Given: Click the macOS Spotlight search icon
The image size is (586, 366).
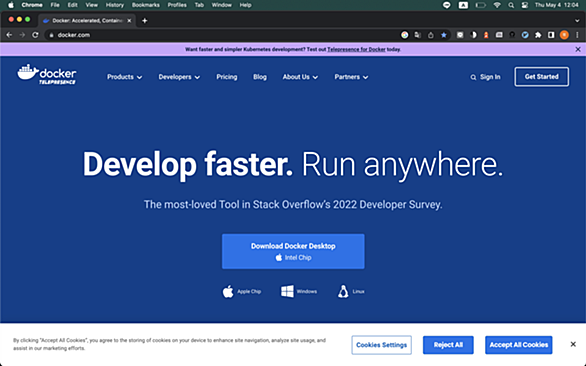Looking at the screenshot, I should coord(511,5).
